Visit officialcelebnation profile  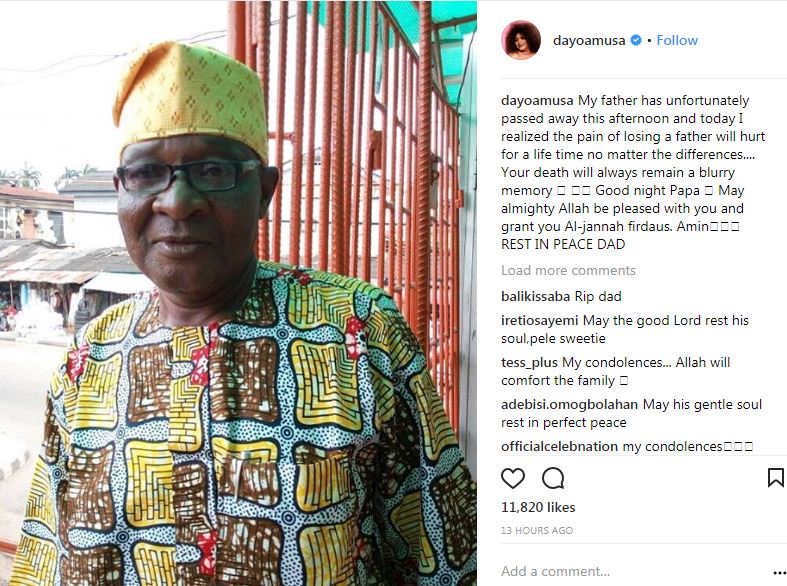[559, 447]
